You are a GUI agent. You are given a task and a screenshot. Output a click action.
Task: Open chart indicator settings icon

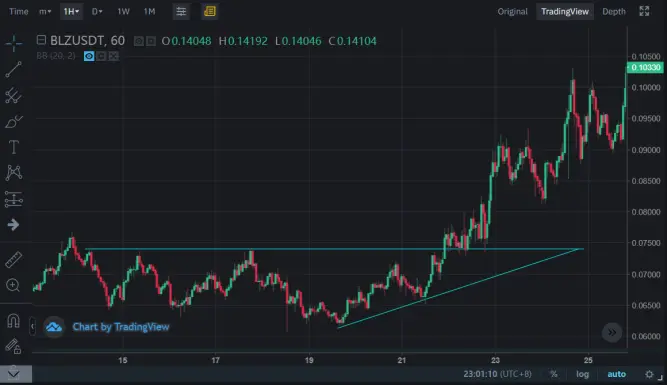(181, 11)
